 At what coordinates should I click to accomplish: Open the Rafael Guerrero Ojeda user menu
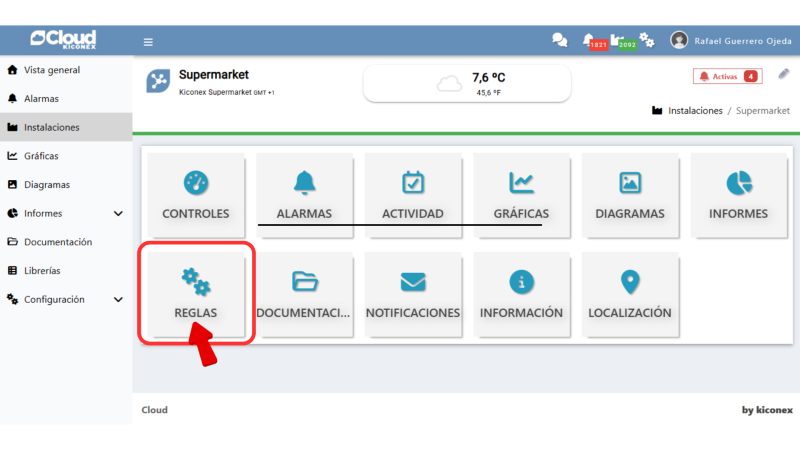[x=732, y=40]
